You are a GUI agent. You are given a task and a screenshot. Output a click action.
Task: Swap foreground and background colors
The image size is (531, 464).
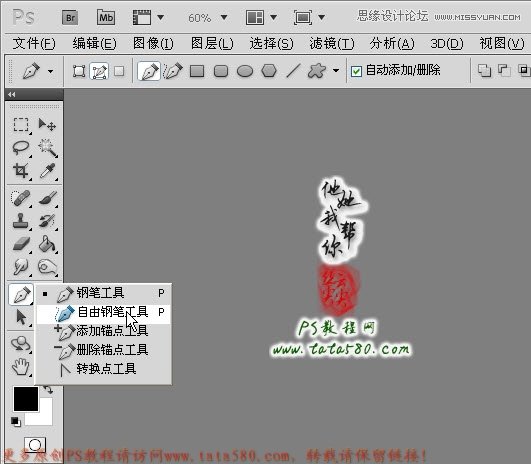(x=48, y=390)
